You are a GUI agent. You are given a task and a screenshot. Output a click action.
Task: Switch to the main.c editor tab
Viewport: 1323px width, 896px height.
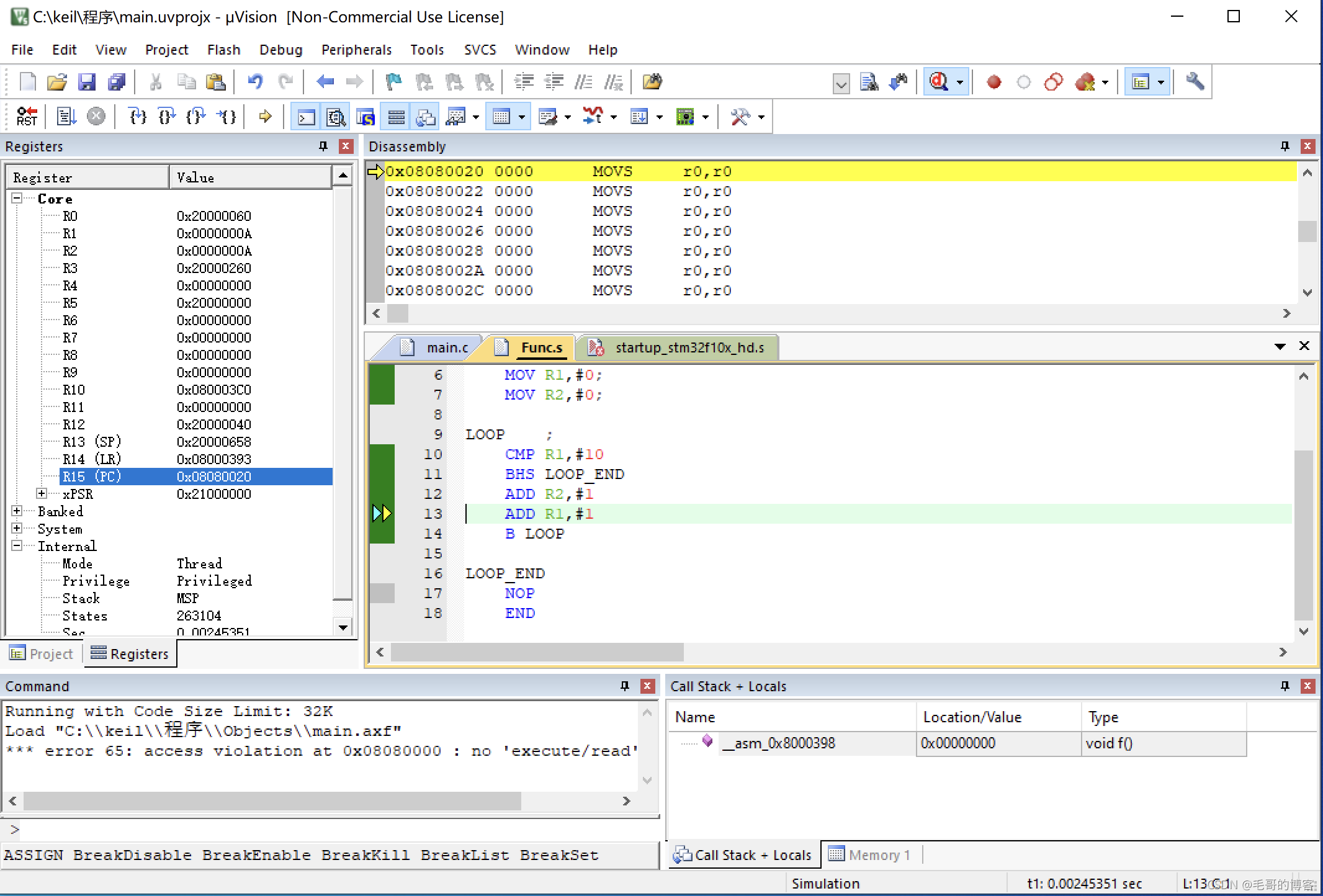pyautogui.click(x=446, y=347)
